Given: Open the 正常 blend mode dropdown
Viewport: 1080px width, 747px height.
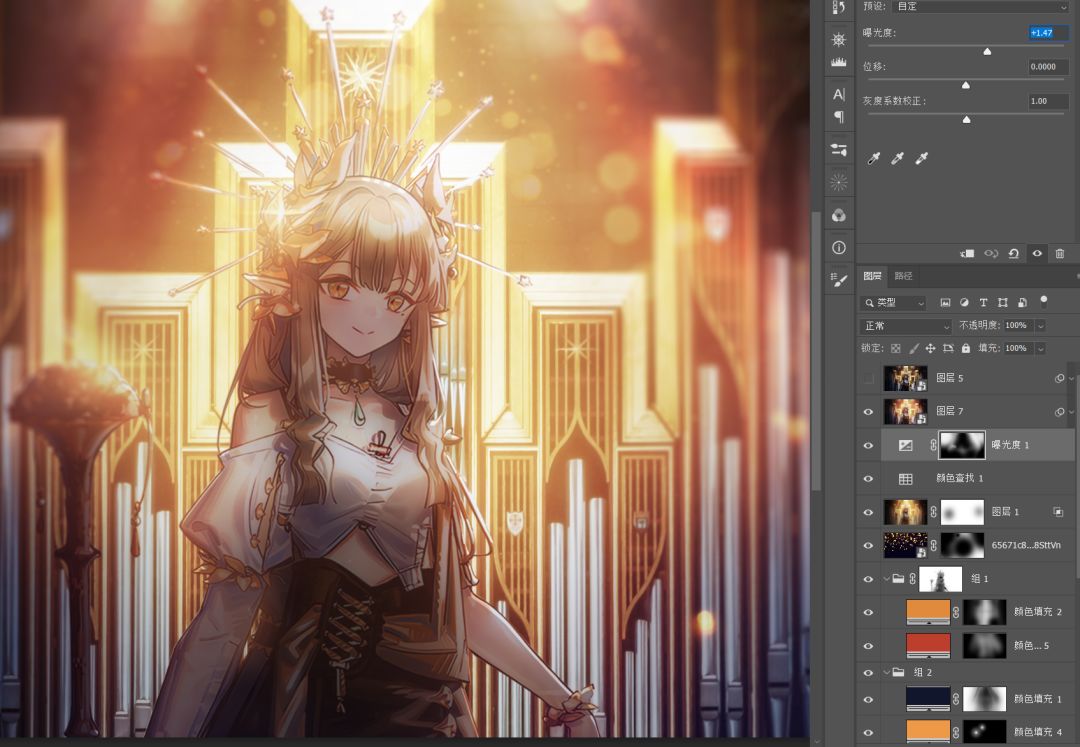Looking at the screenshot, I should 906,326.
